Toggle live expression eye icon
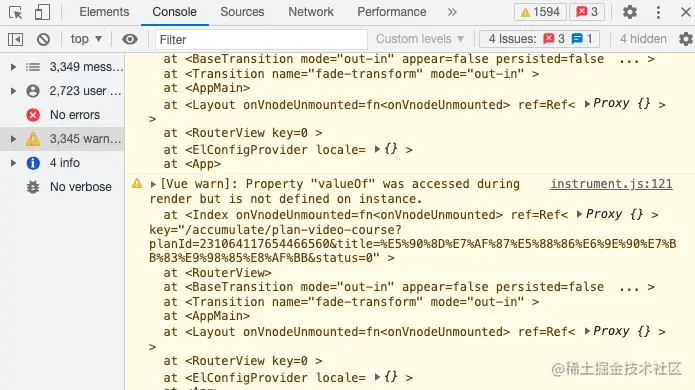This screenshot has width=695, height=390. click(x=129, y=39)
